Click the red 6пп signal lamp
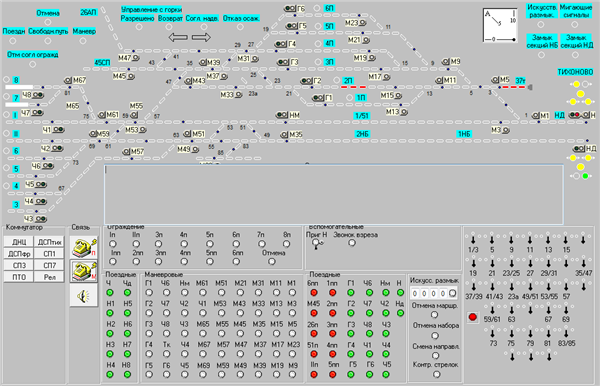This screenshot has height=386, width=600. click(314, 293)
